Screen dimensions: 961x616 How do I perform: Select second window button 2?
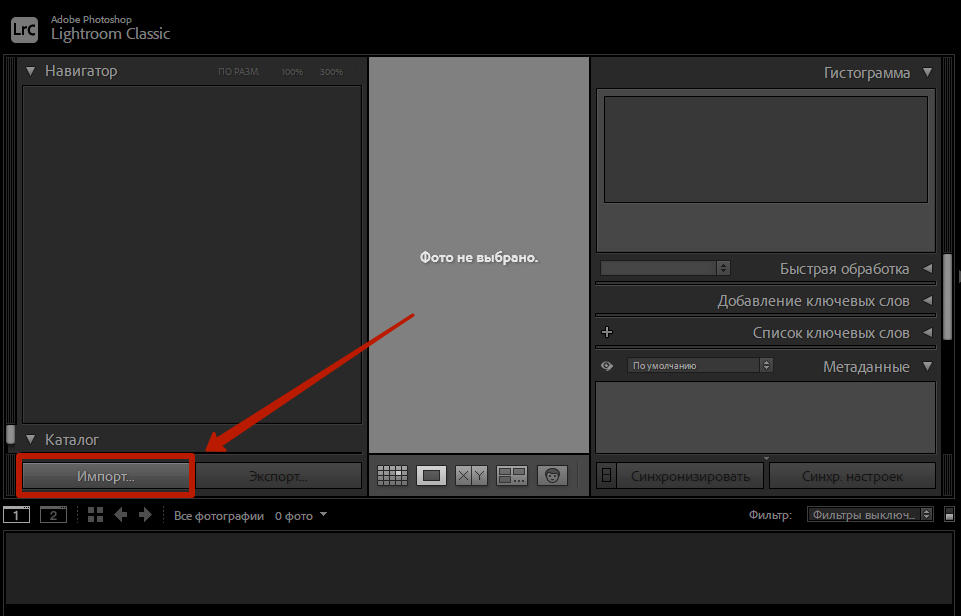point(53,515)
